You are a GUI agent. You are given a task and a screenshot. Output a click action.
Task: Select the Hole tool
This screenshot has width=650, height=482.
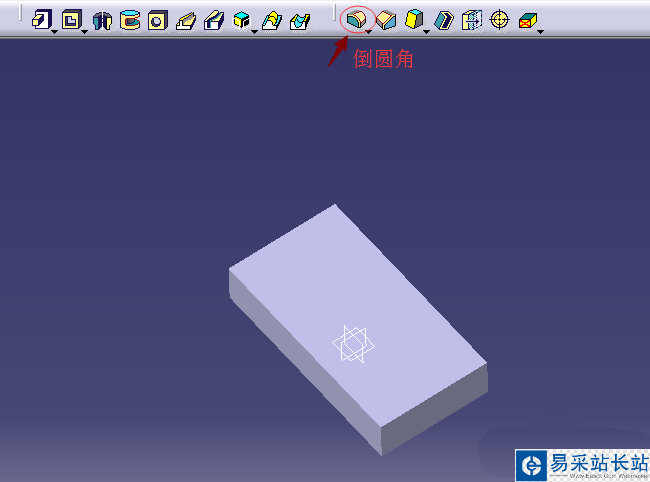[158, 20]
